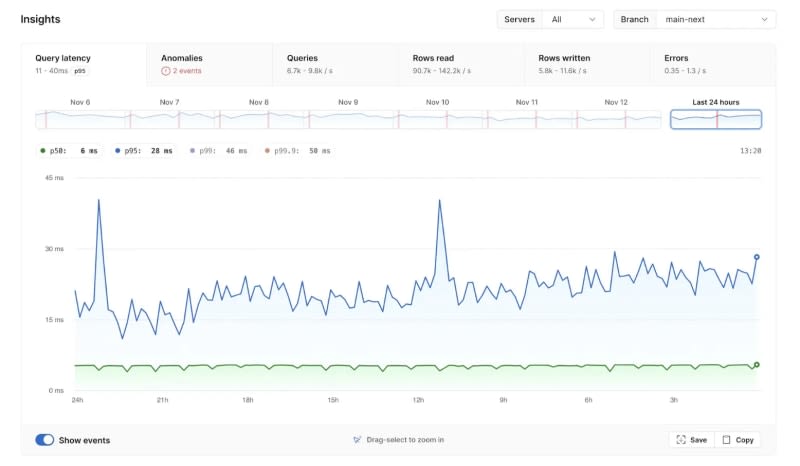The width and height of the screenshot is (800, 466).
Task: Click the Branch dropdown chevron arrow
Action: (765, 19)
